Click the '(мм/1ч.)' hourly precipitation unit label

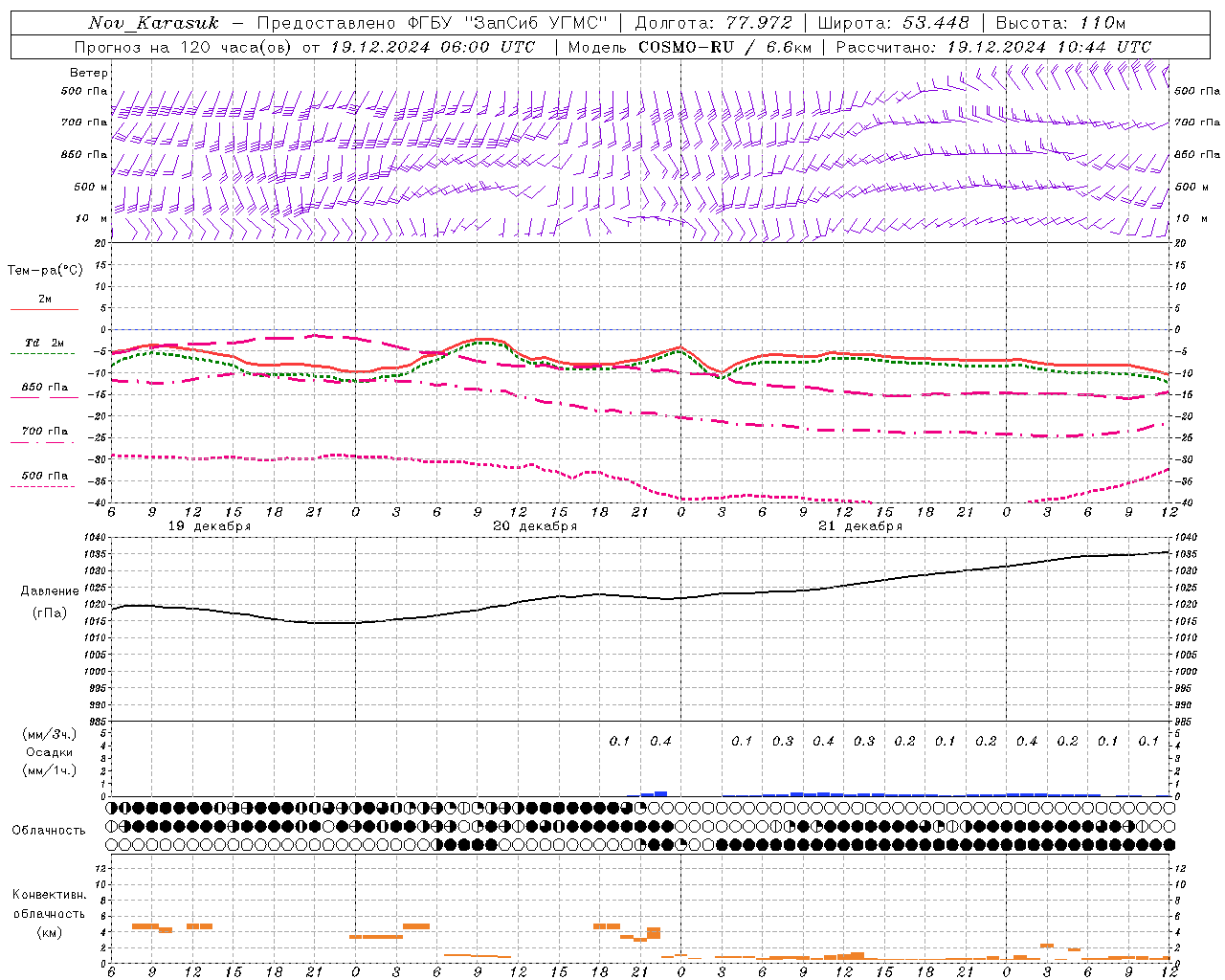pos(49,770)
